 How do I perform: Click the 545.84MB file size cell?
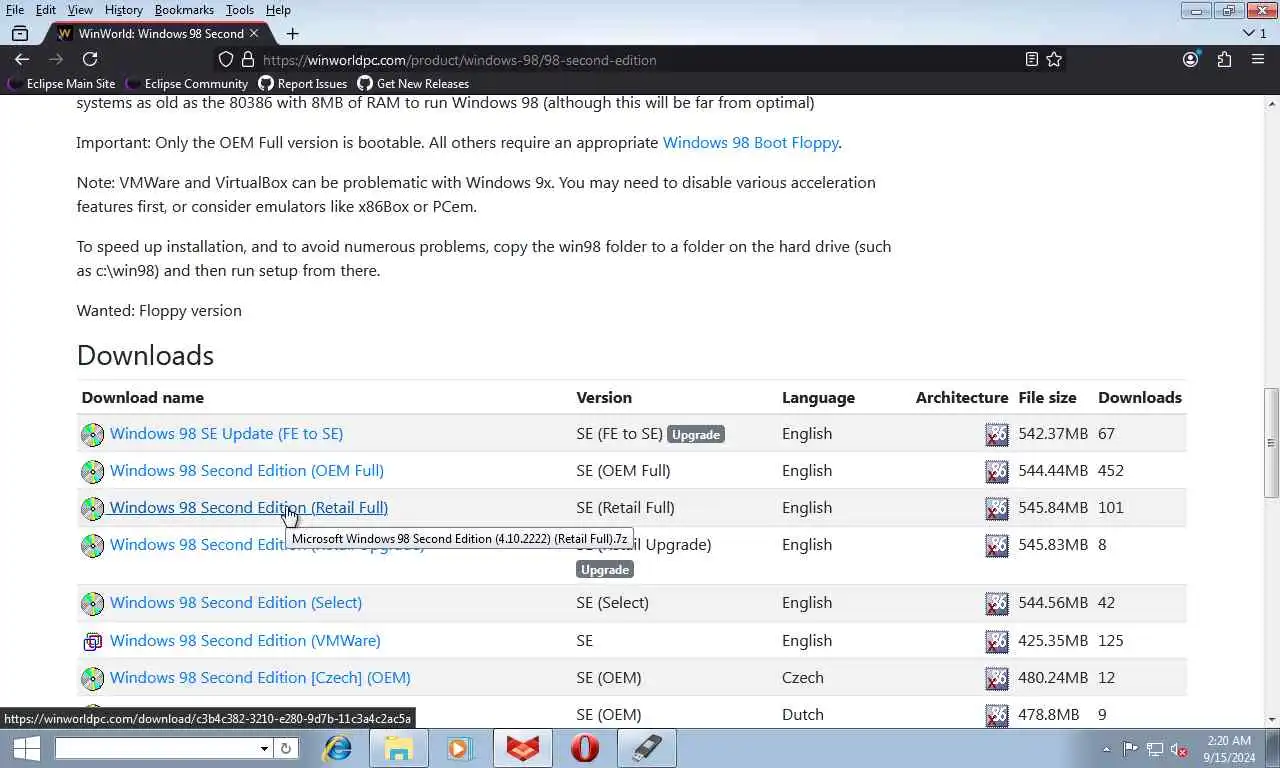(1053, 508)
